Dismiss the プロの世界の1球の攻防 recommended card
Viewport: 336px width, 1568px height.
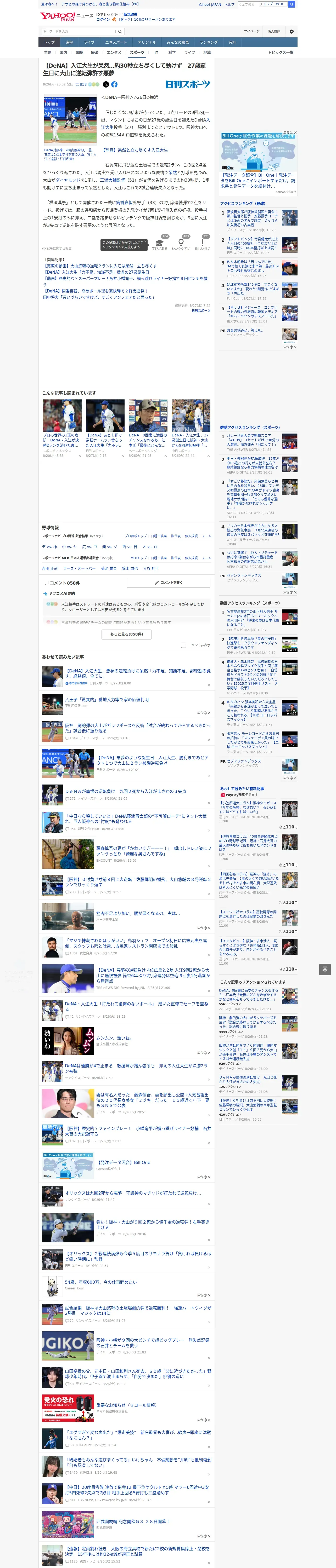click(80, 456)
